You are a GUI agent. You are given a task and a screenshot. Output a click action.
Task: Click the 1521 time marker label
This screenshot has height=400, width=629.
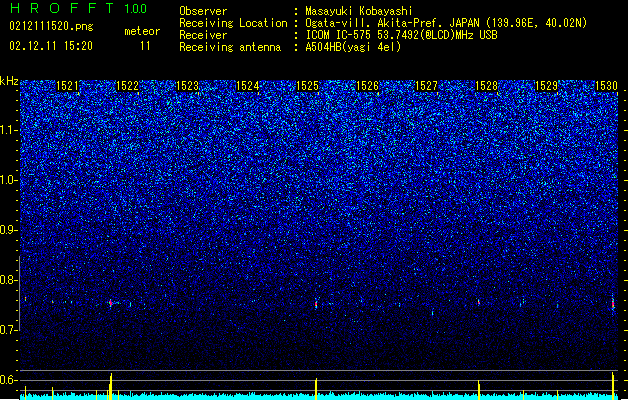click(x=67, y=86)
